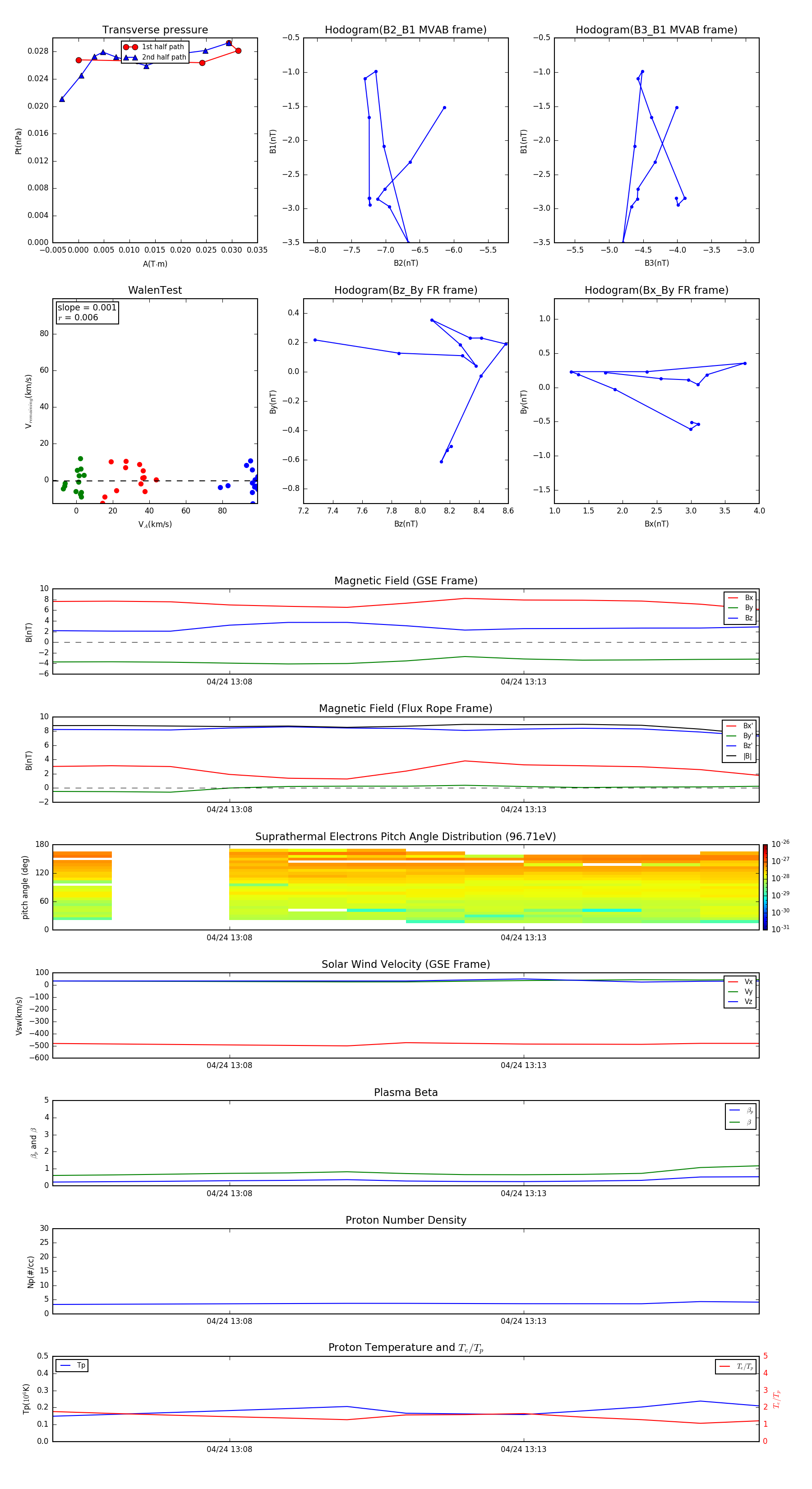The width and height of the screenshot is (812, 1489).
Task: Click the "Np(#/cc)" axis label
Action: click(31, 1272)
